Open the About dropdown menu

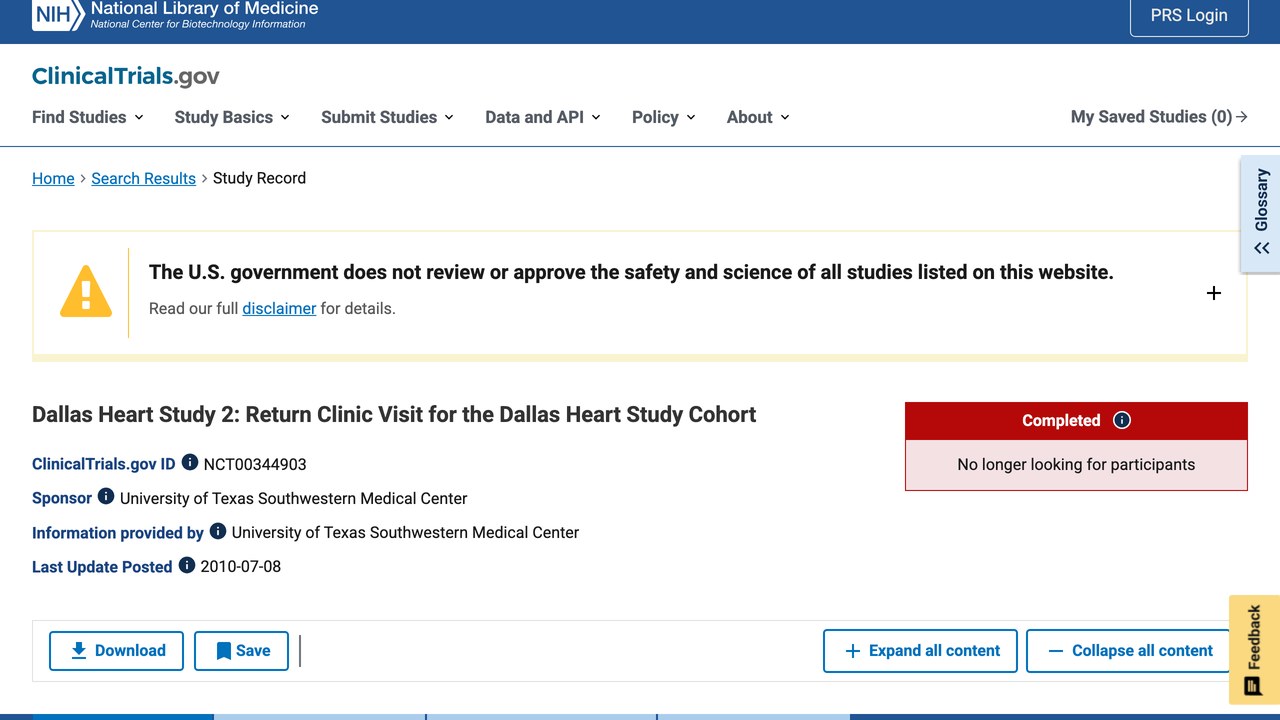[x=758, y=117]
